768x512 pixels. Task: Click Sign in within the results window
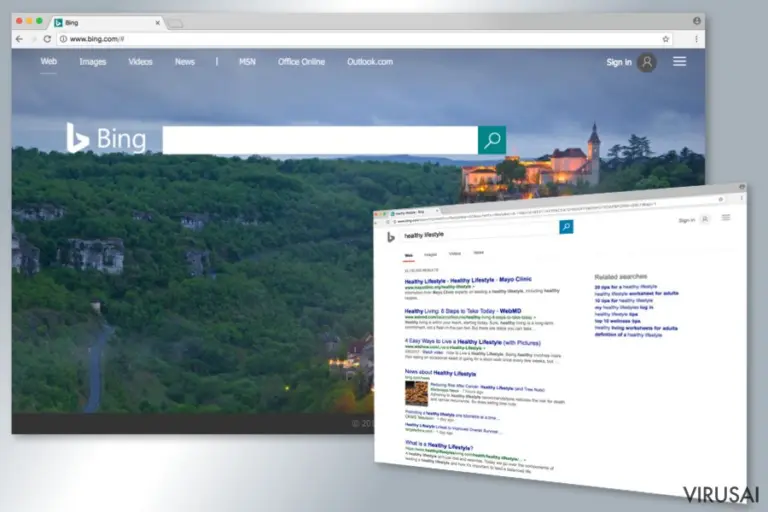[687, 220]
